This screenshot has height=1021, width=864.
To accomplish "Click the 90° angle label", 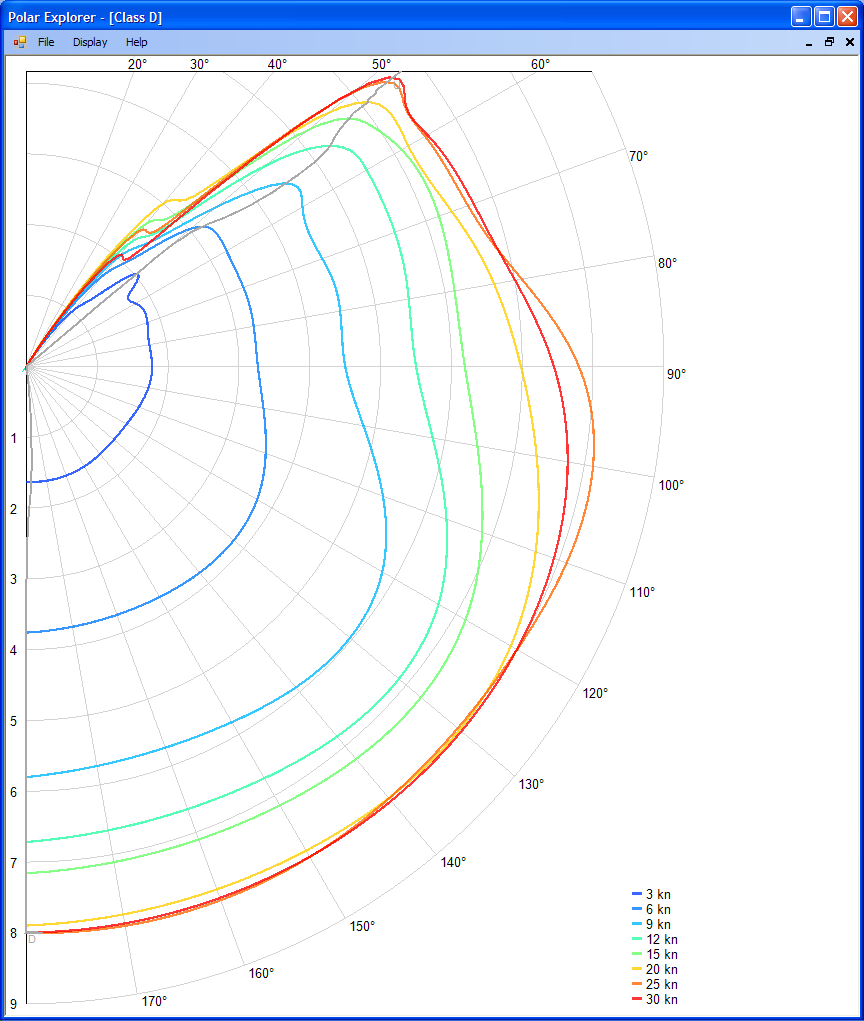I will point(676,374).
